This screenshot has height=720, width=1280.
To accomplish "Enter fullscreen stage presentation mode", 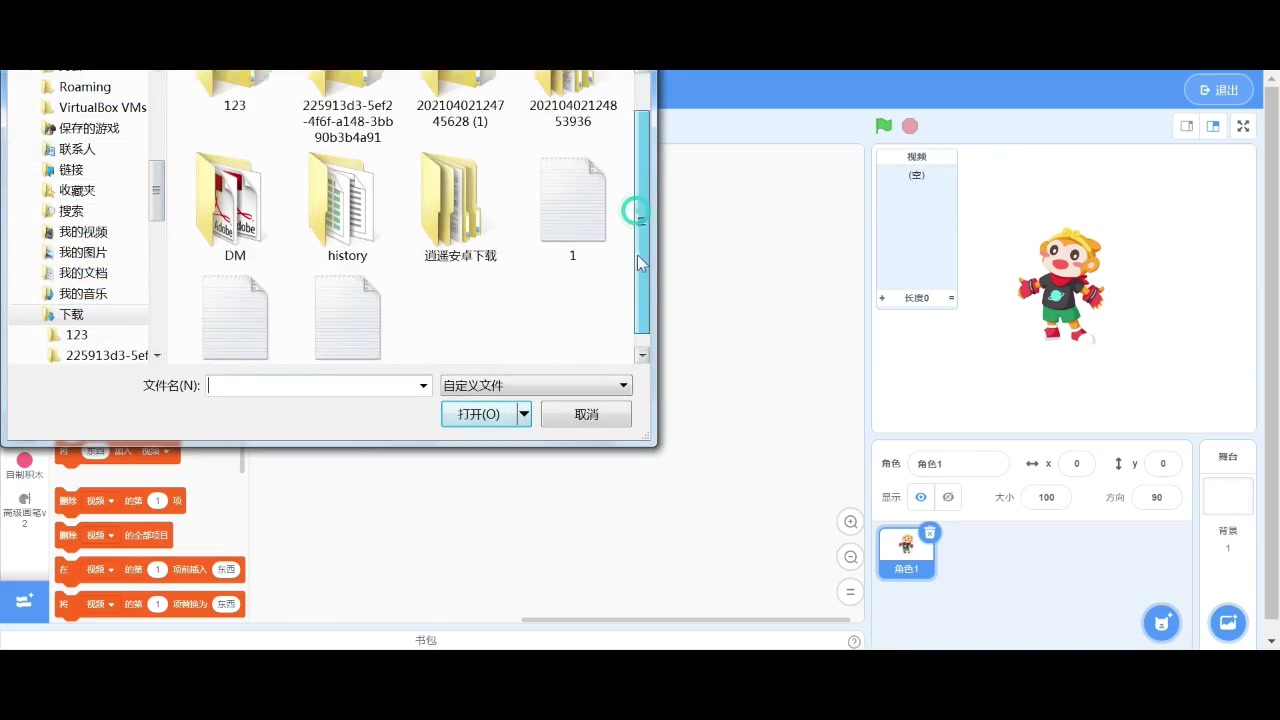I will (x=1243, y=126).
